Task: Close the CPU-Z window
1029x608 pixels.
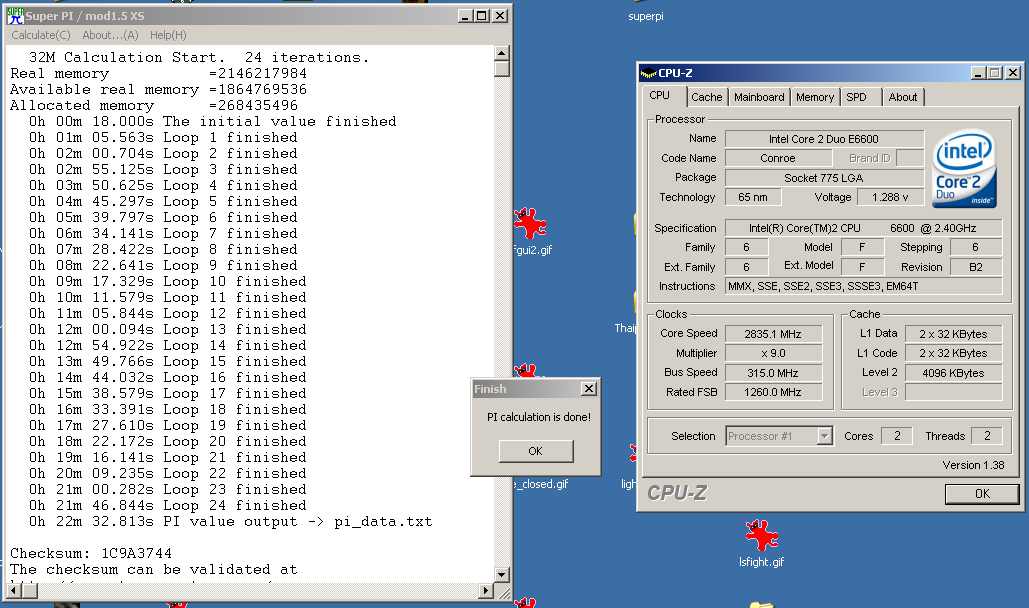Action: point(1013,73)
